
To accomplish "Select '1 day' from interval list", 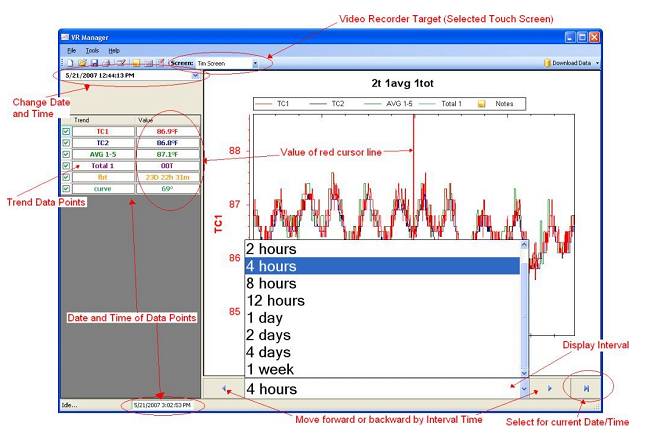I will coord(264,318).
